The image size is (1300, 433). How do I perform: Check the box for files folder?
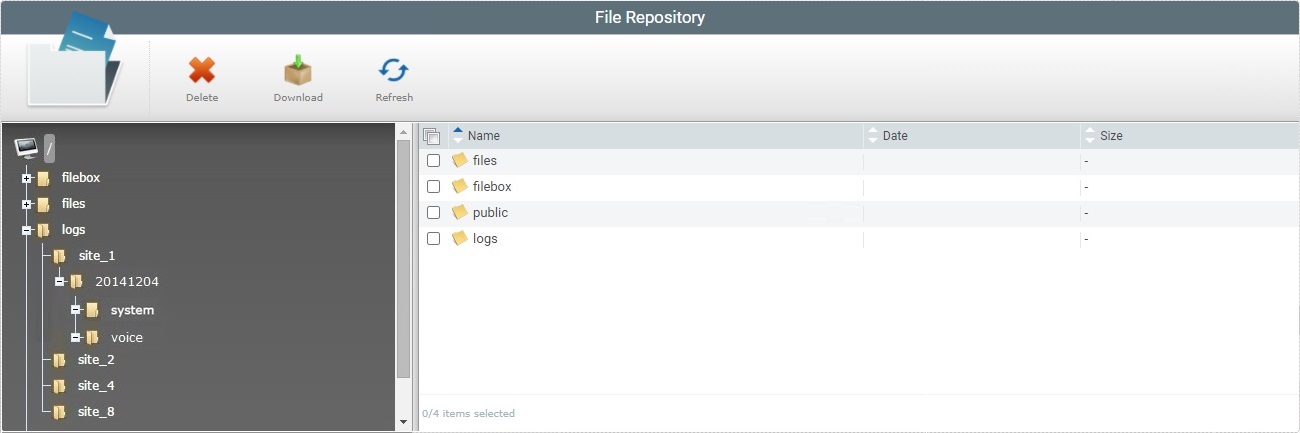point(433,160)
